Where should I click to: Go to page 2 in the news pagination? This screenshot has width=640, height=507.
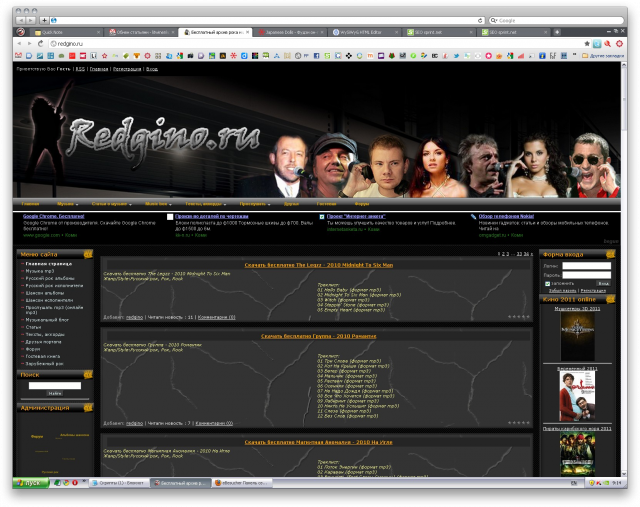[505, 255]
